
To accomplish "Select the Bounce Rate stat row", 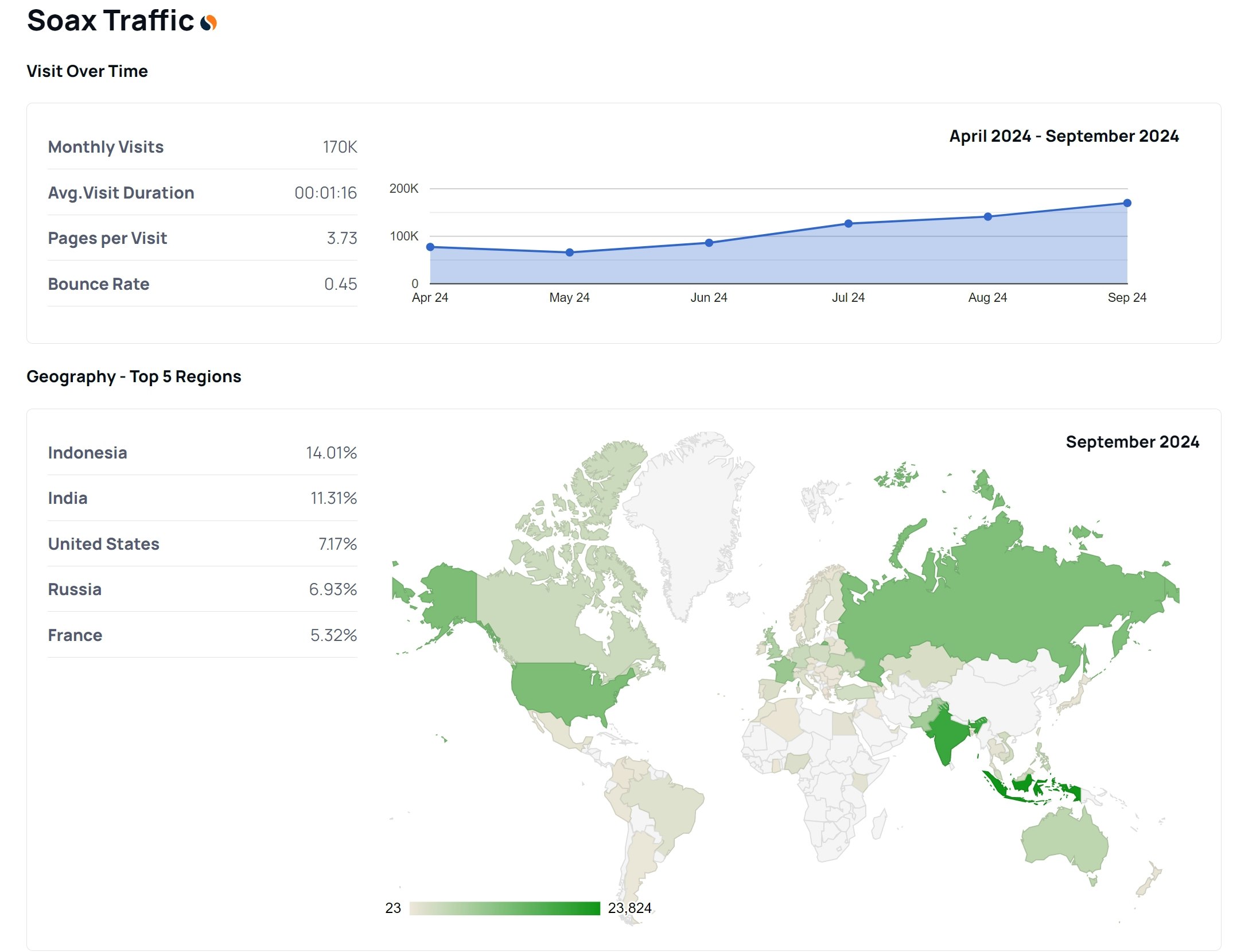I will [x=202, y=284].
